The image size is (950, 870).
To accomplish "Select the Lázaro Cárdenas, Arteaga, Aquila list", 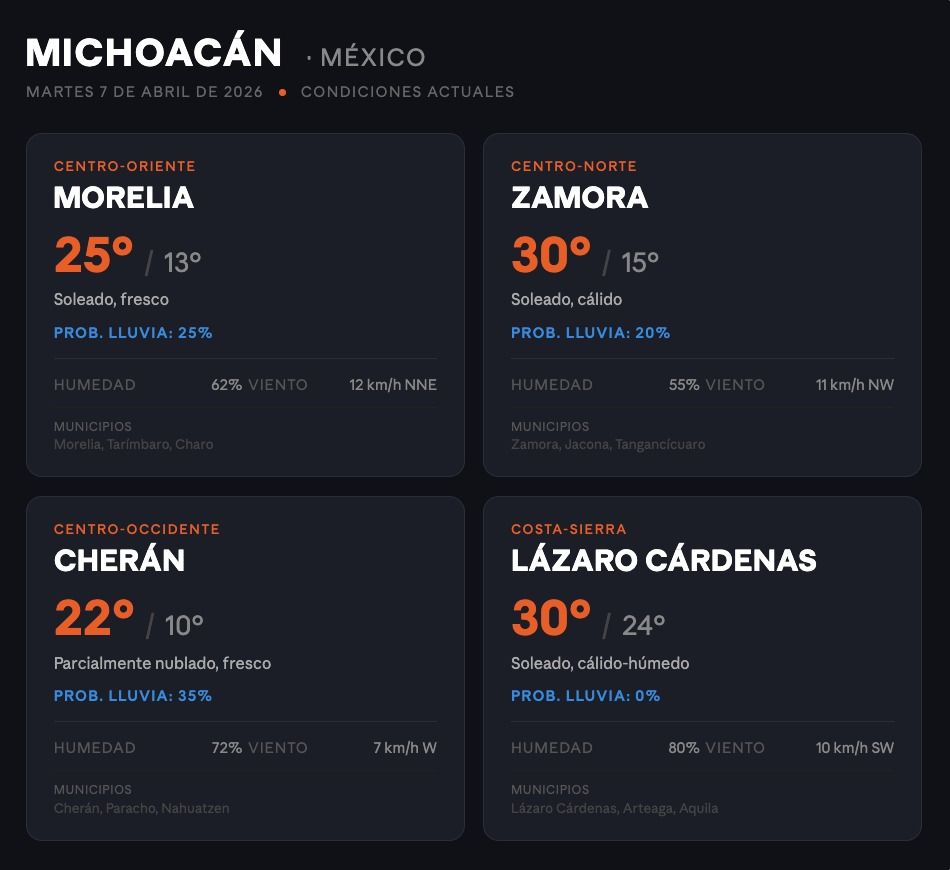I will pos(614,808).
